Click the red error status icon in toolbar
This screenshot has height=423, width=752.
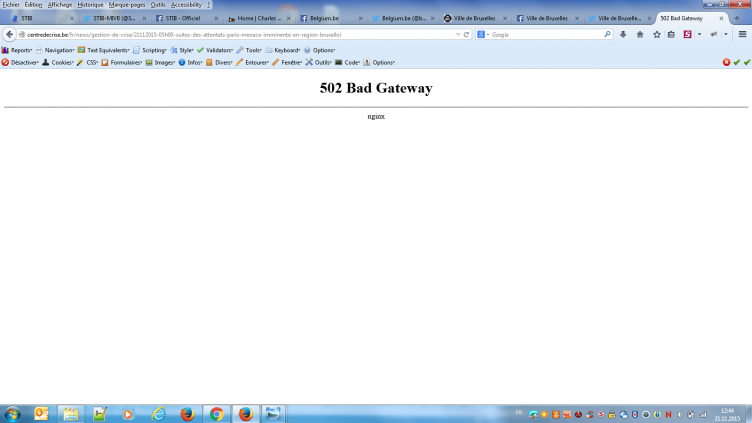click(727, 62)
